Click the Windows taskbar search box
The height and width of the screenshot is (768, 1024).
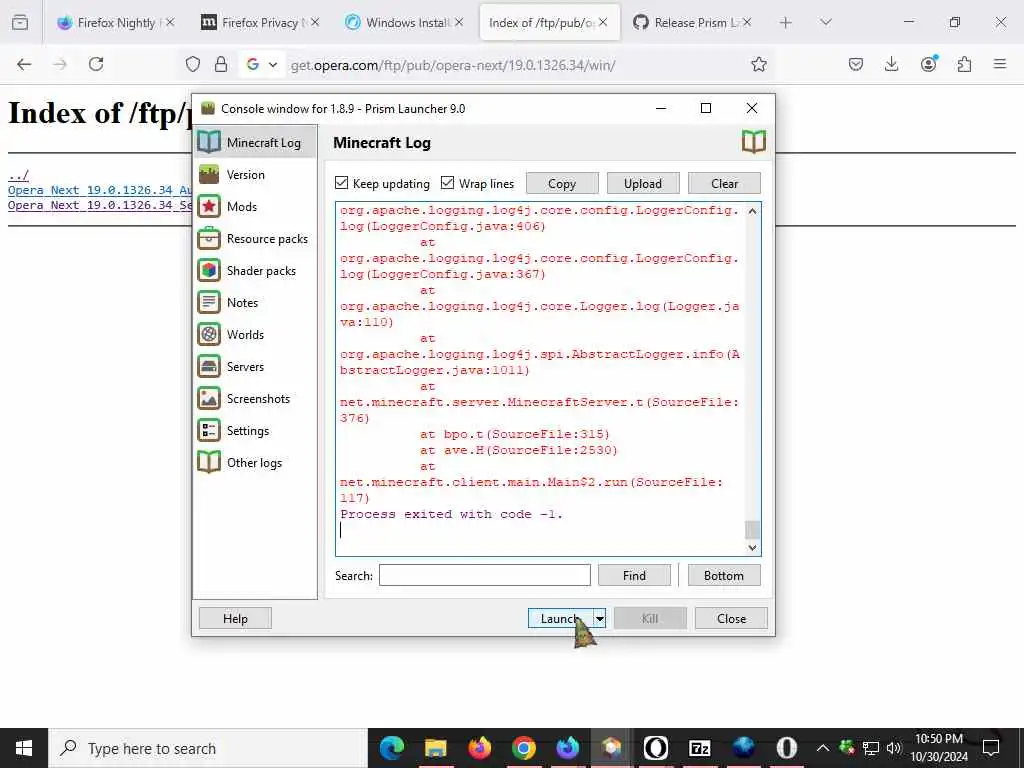click(208, 748)
